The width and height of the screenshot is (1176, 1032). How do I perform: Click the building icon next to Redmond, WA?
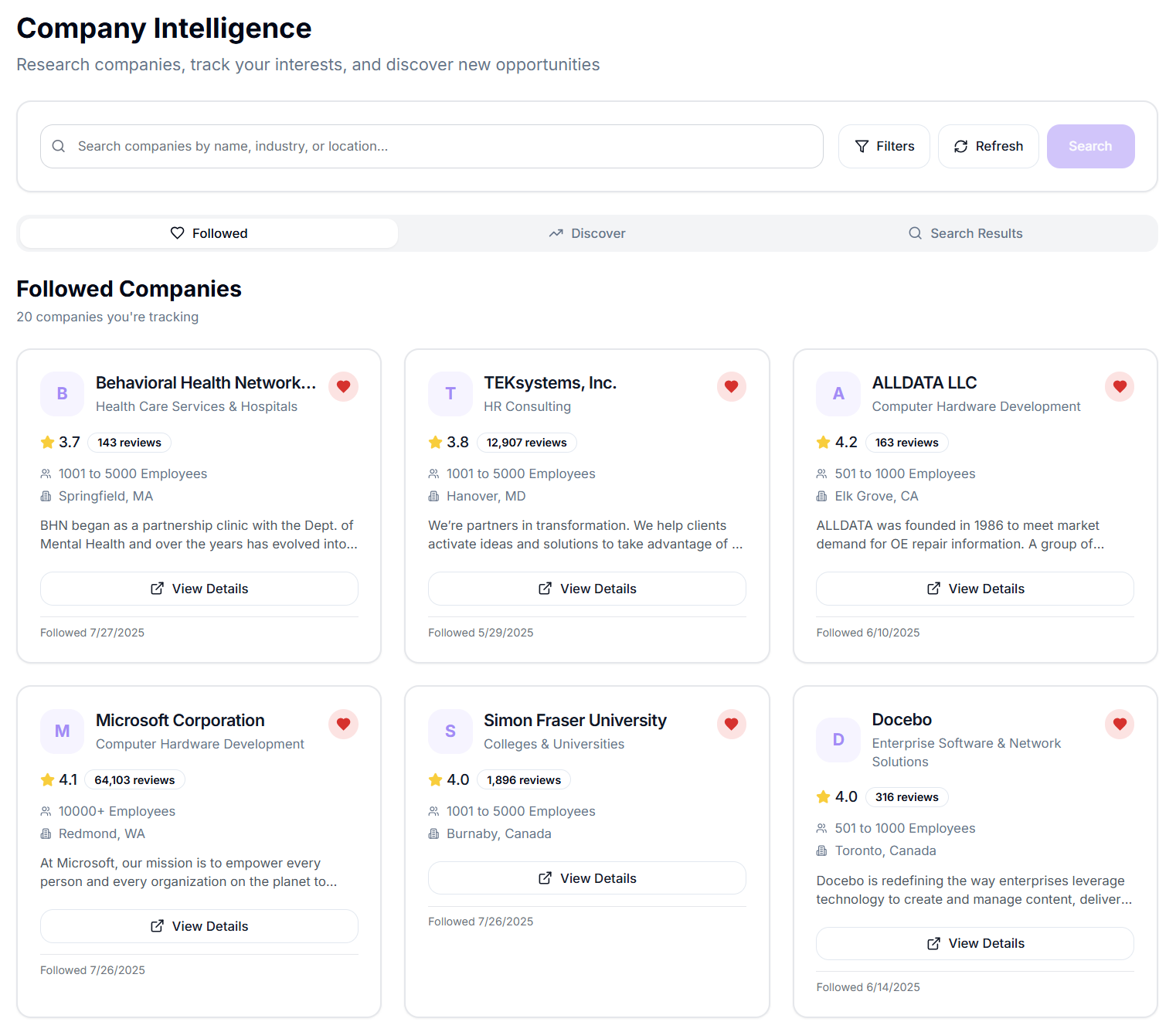point(46,833)
